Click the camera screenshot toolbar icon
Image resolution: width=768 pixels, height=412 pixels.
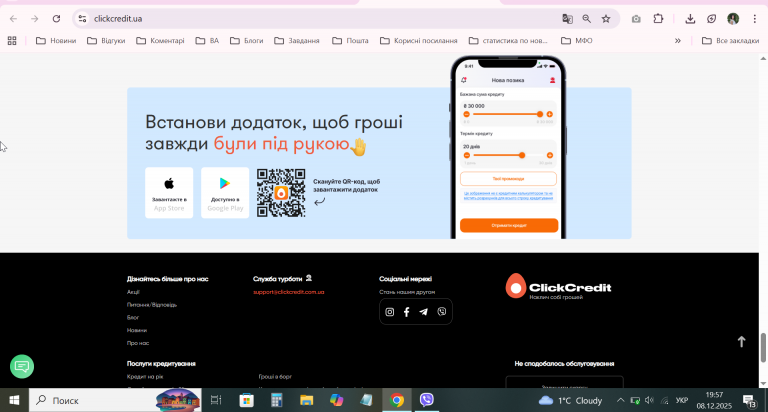636,19
